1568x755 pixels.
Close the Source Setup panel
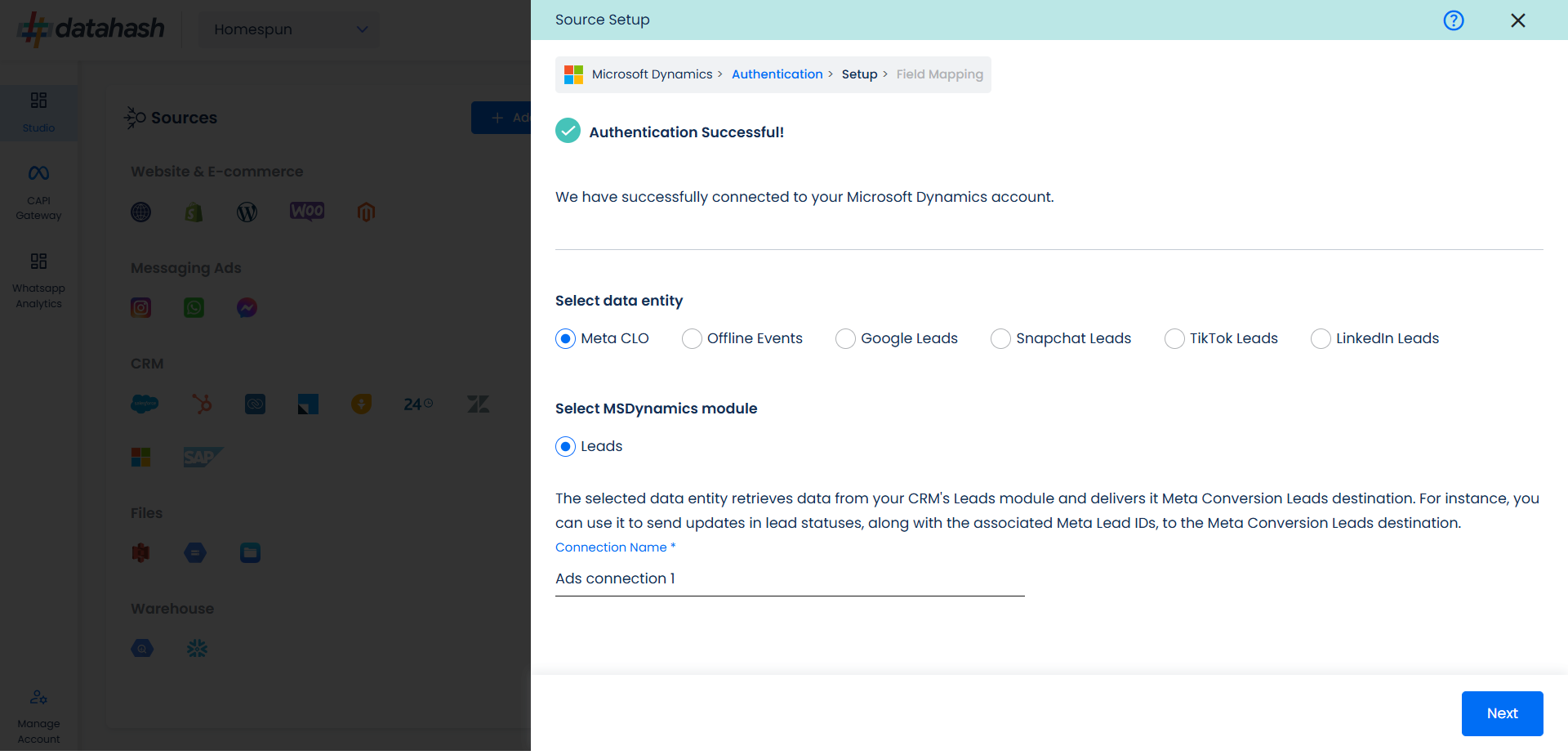[1518, 20]
